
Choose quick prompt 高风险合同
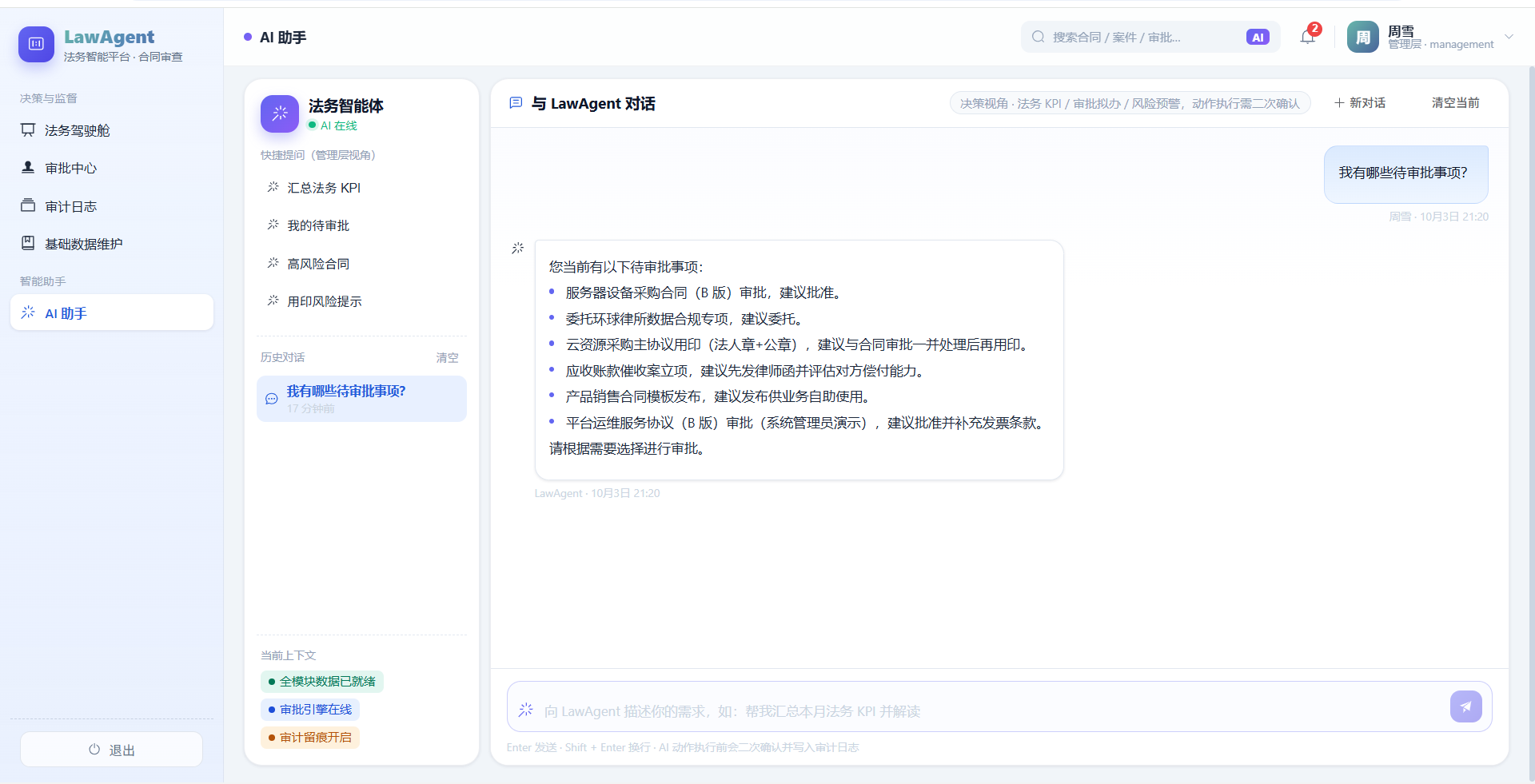coord(361,264)
